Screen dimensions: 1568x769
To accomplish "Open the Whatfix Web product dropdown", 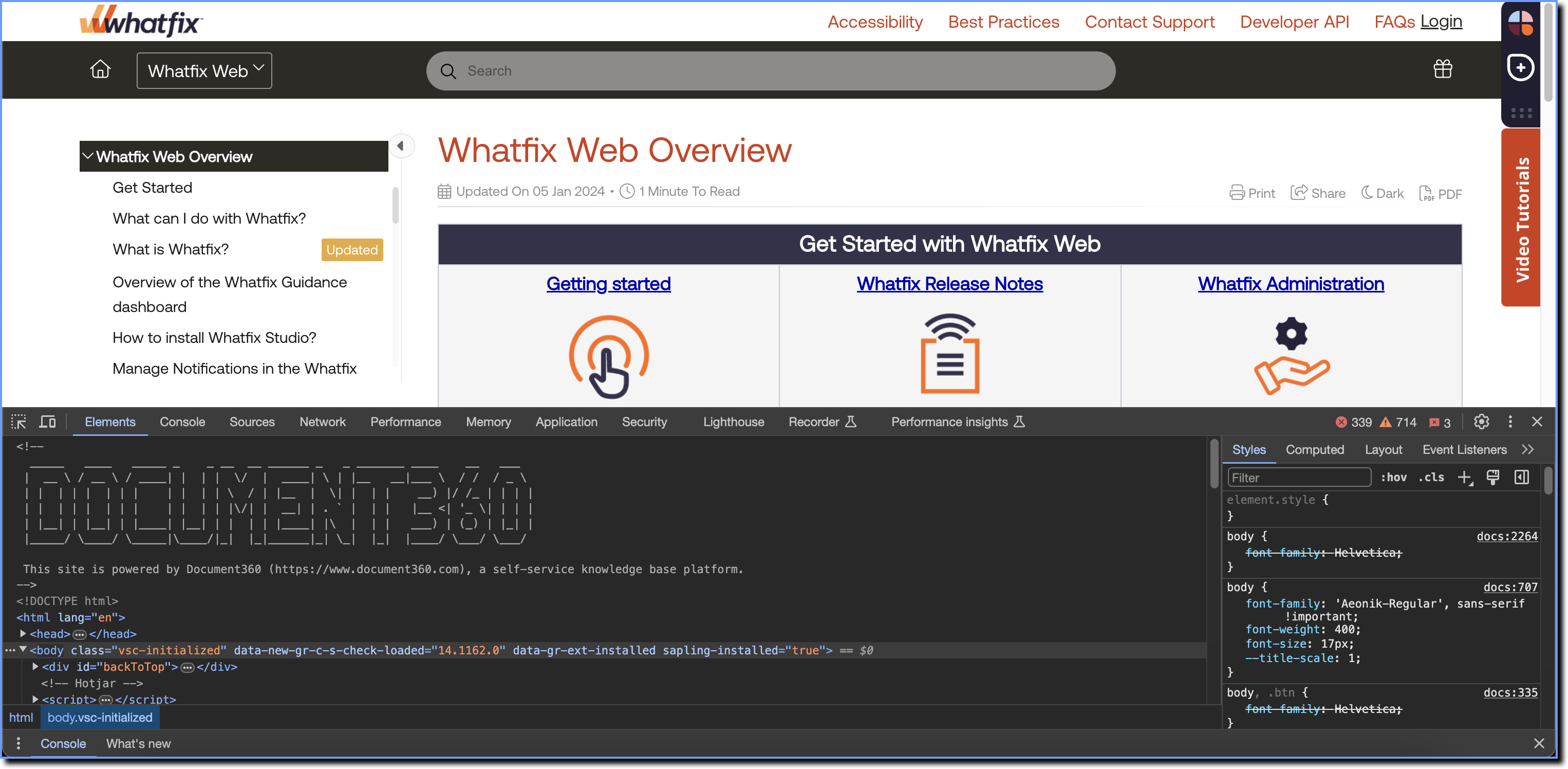I will coord(204,70).
